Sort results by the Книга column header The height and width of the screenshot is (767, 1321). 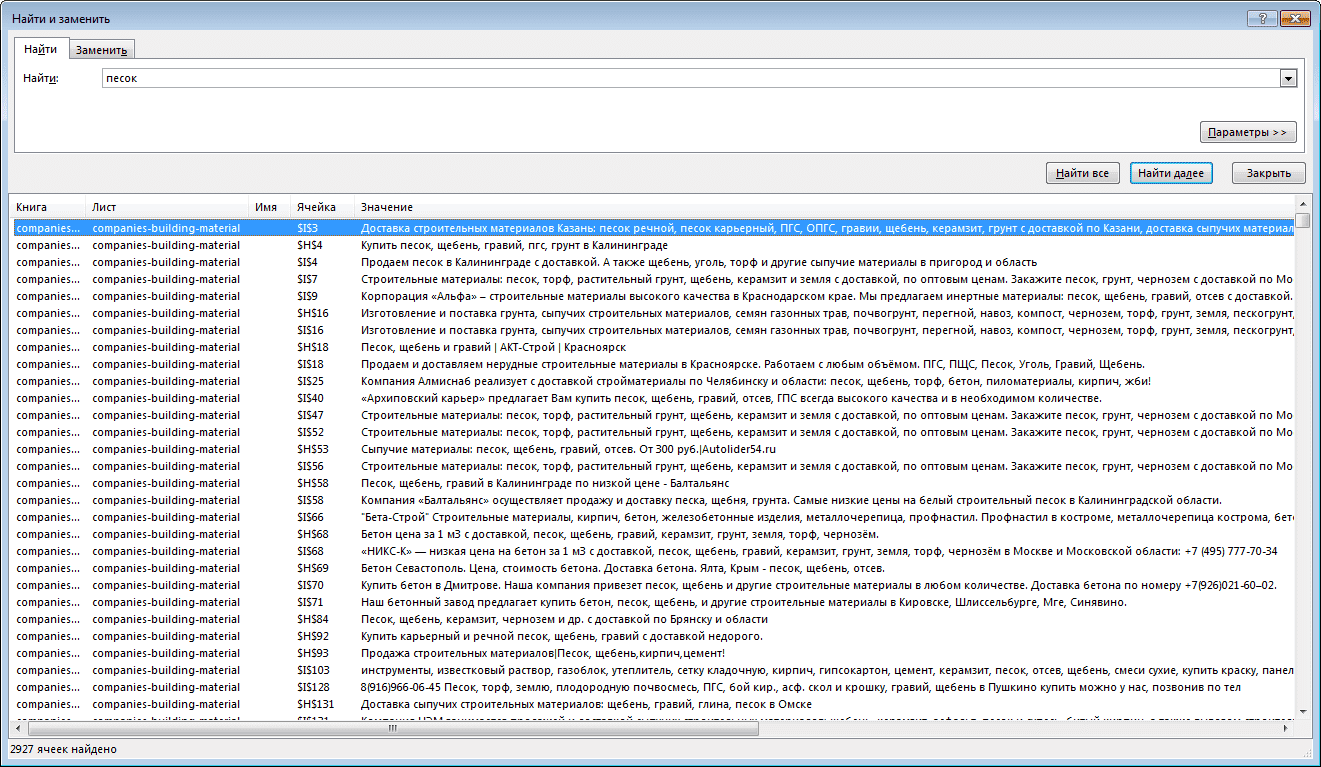click(47, 207)
